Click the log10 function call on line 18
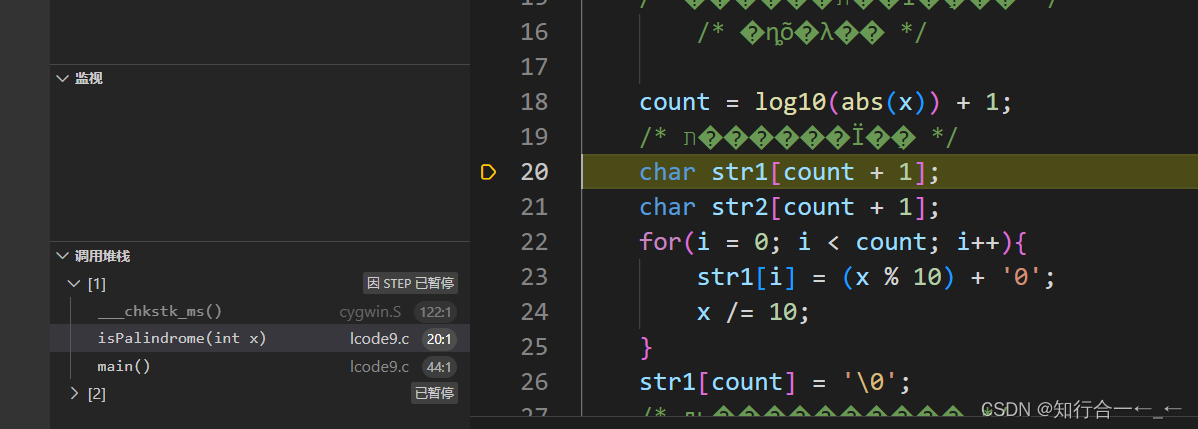Image resolution: width=1198 pixels, height=429 pixels. click(x=791, y=102)
